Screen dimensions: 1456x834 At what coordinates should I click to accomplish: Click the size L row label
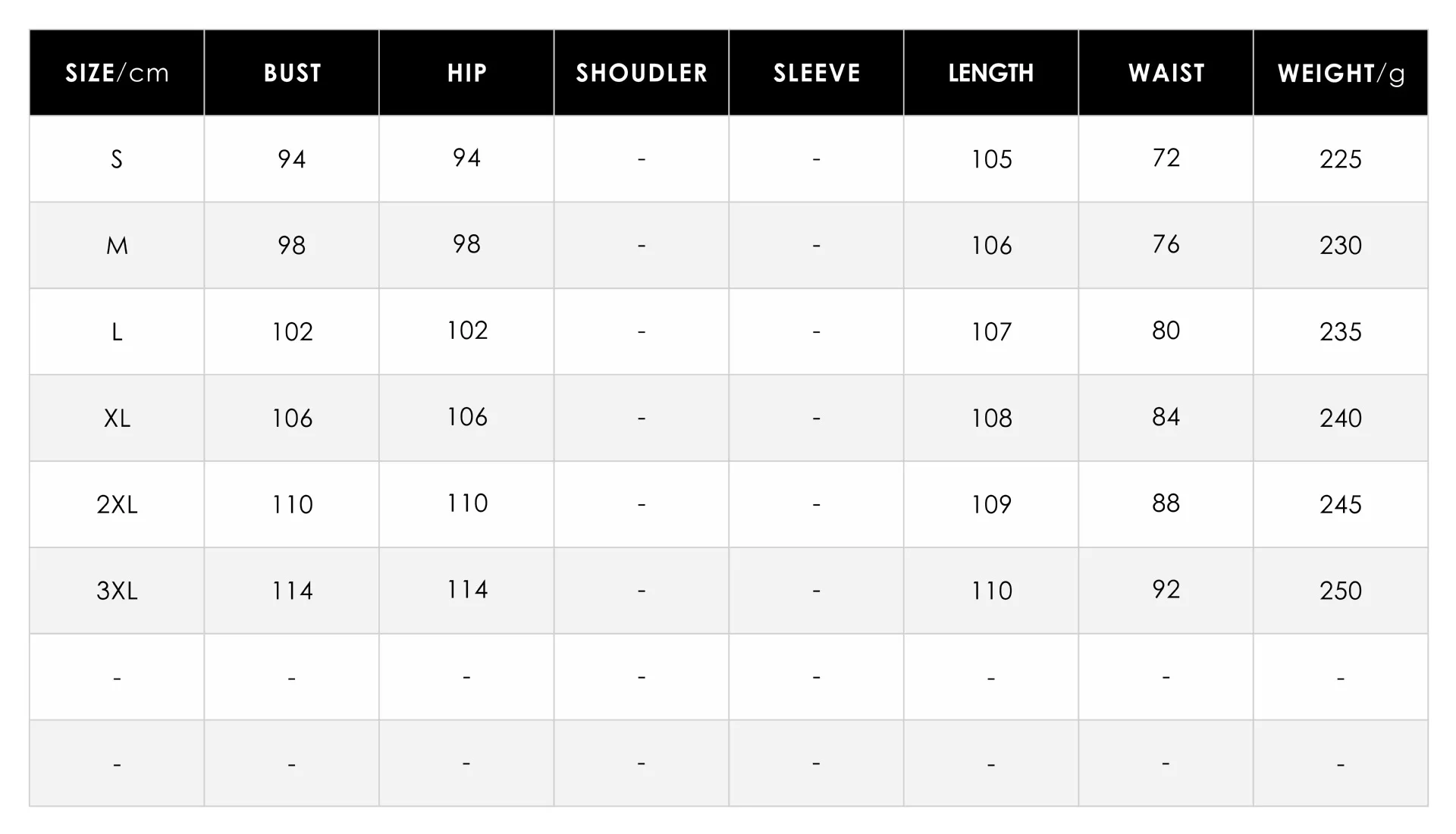[117, 332]
